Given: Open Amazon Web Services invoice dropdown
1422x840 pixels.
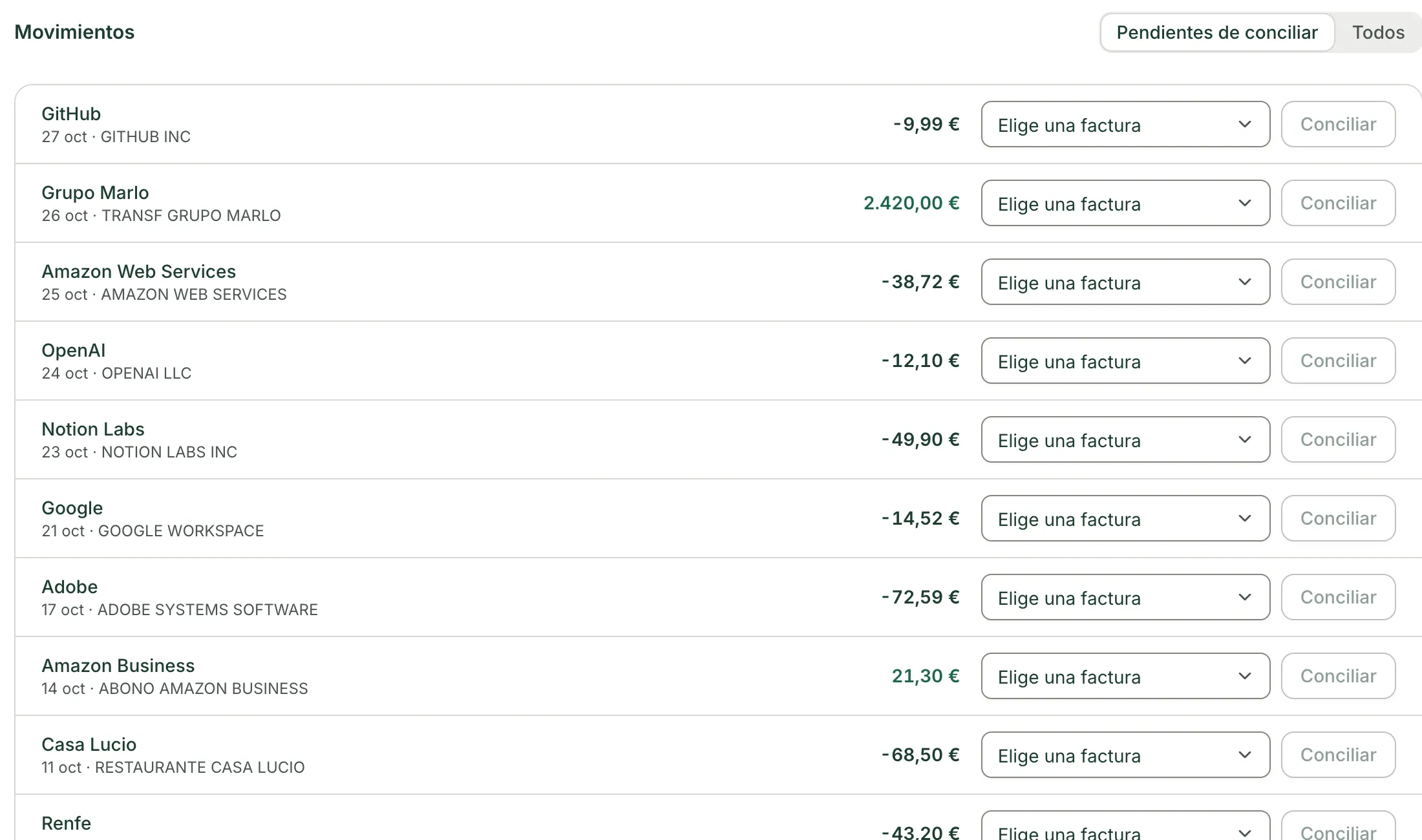Looking at the screenshot, I should [x=1125, y=282].
